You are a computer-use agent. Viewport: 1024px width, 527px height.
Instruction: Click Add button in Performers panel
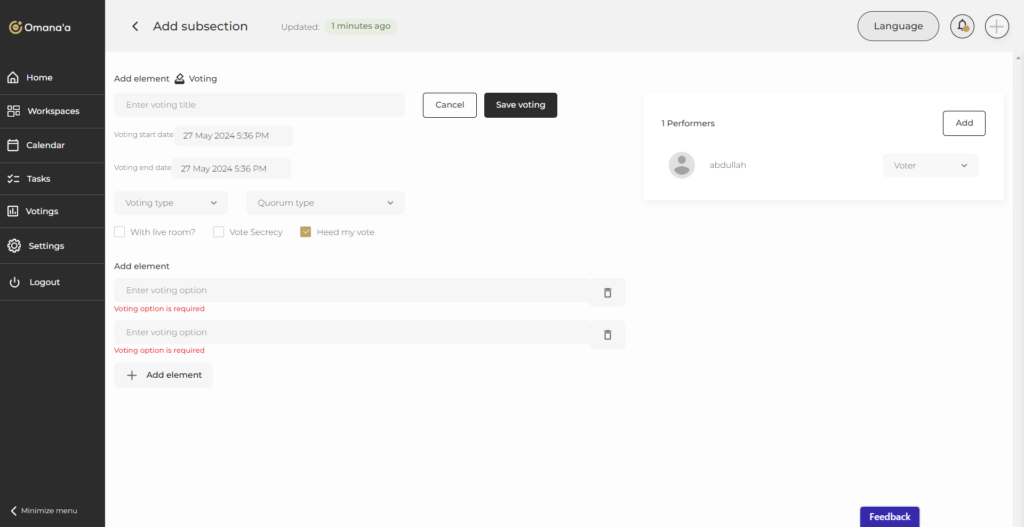963,123
